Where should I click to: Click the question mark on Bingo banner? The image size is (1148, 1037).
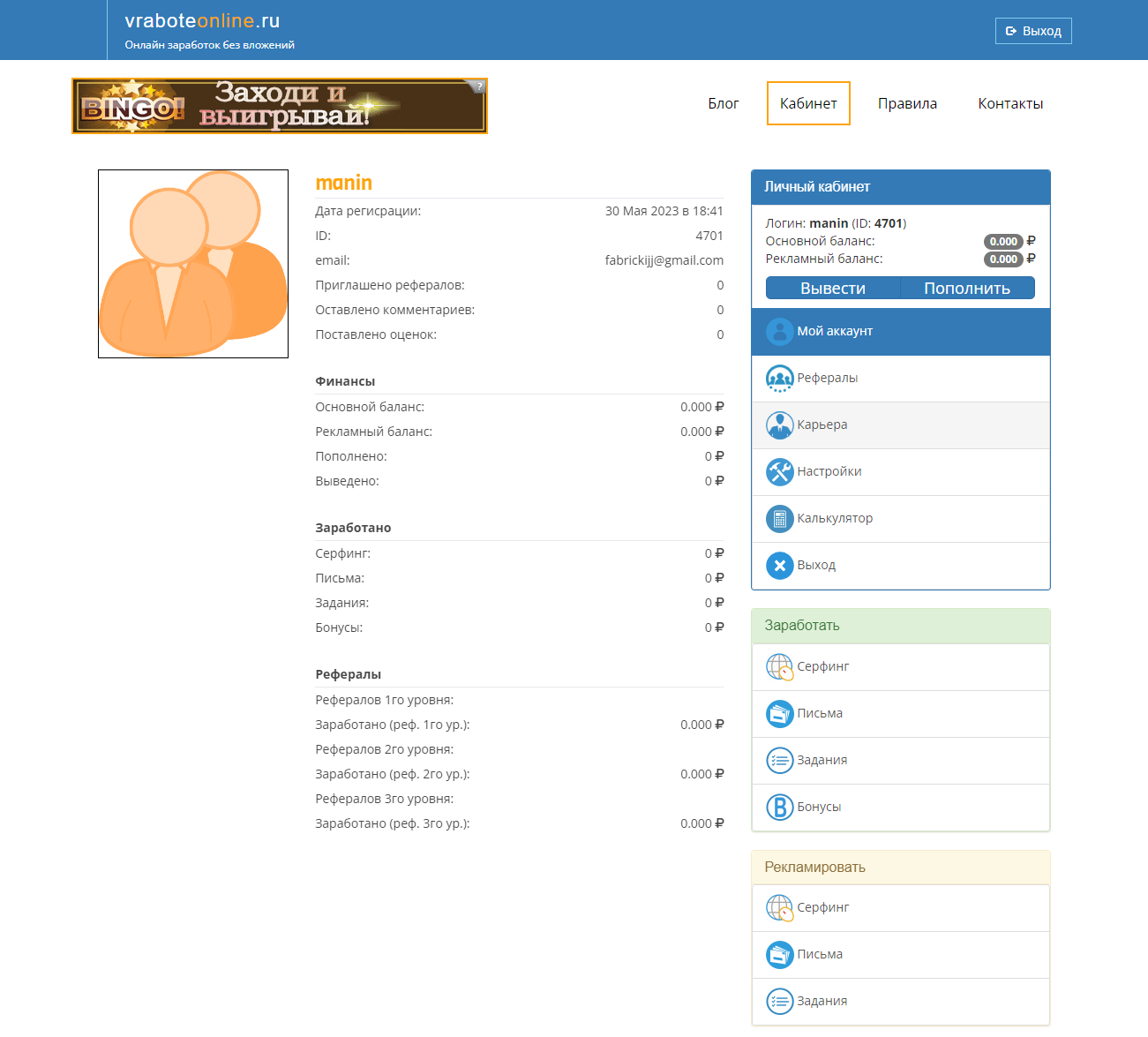click(x=479, y=86)
